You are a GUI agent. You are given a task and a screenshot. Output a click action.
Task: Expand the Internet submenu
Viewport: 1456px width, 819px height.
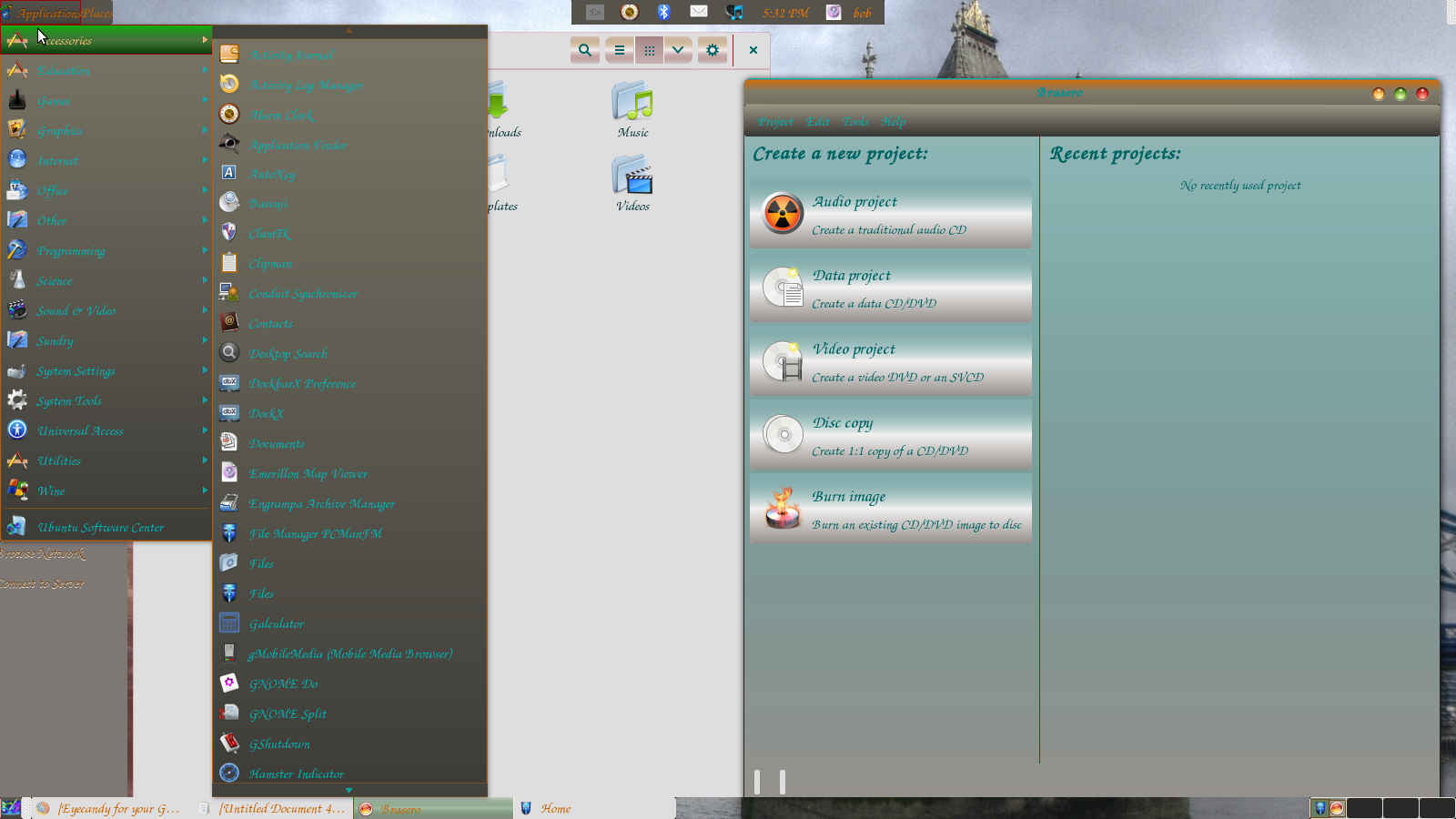point(106,160)
